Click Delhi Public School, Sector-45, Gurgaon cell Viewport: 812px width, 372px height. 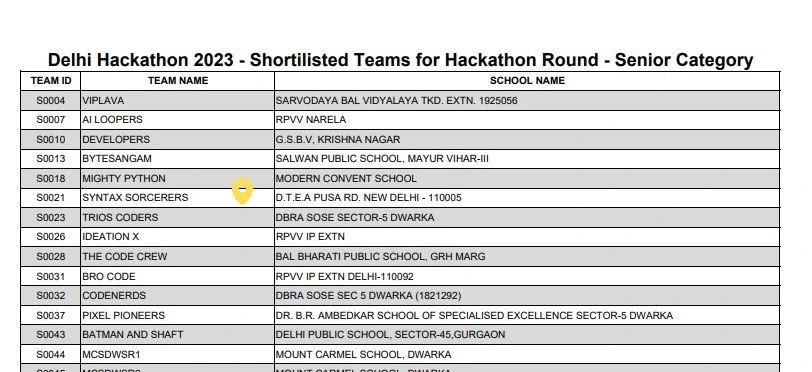click(x=527, y=335)
